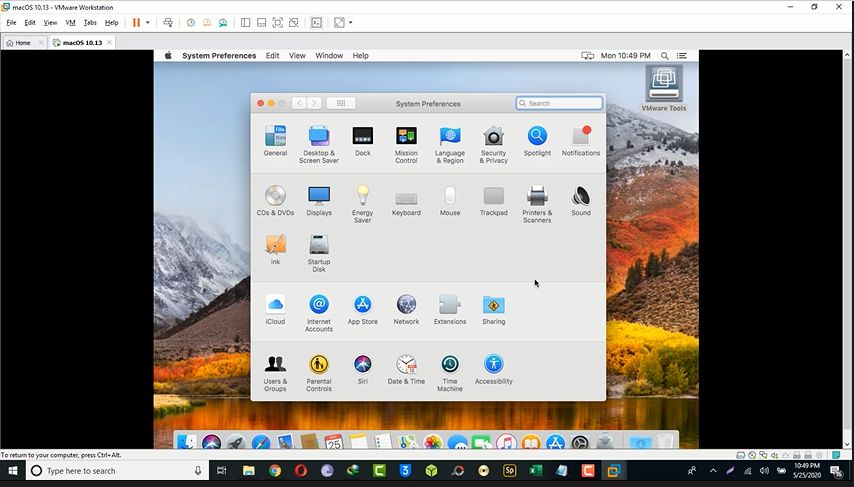Open CDs & DVDs preferences

pyautogui.click(x=275, y=200)
